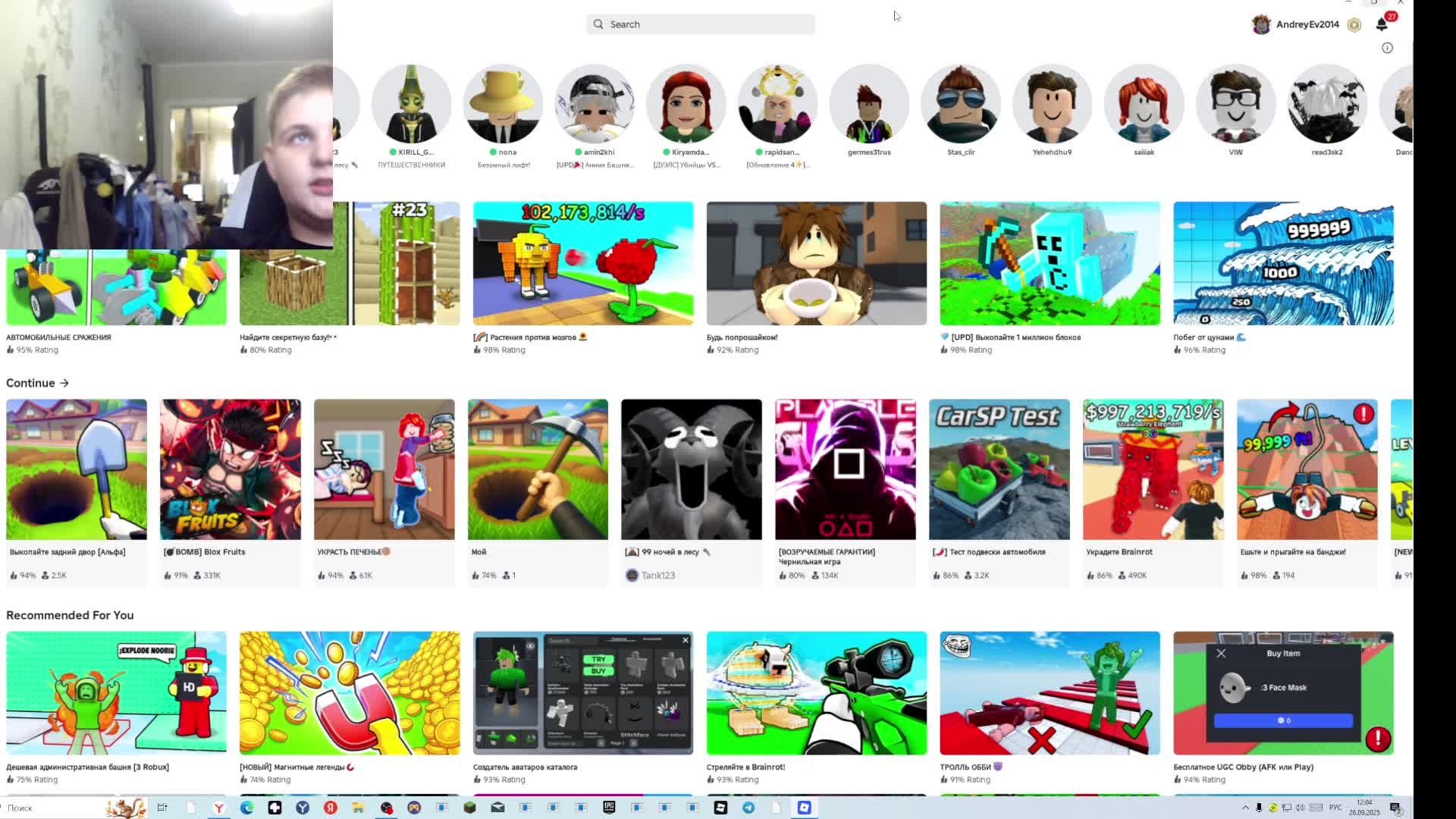Open AndreyEv2014 profile avatar
Image resolution: width=1456 pixels, height=819 pixels.
pos(1261,24)
